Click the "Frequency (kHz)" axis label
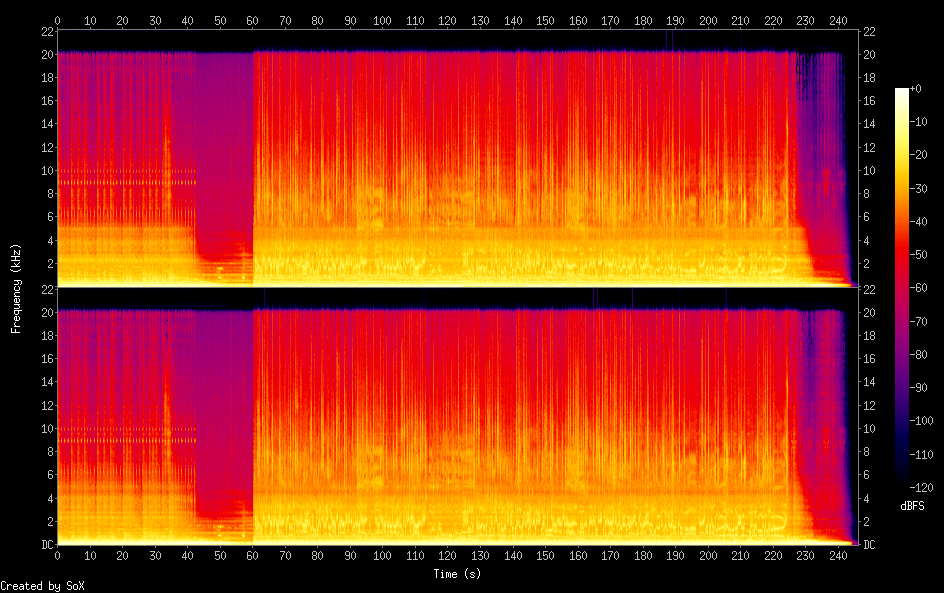 click(x=16, y=288)
